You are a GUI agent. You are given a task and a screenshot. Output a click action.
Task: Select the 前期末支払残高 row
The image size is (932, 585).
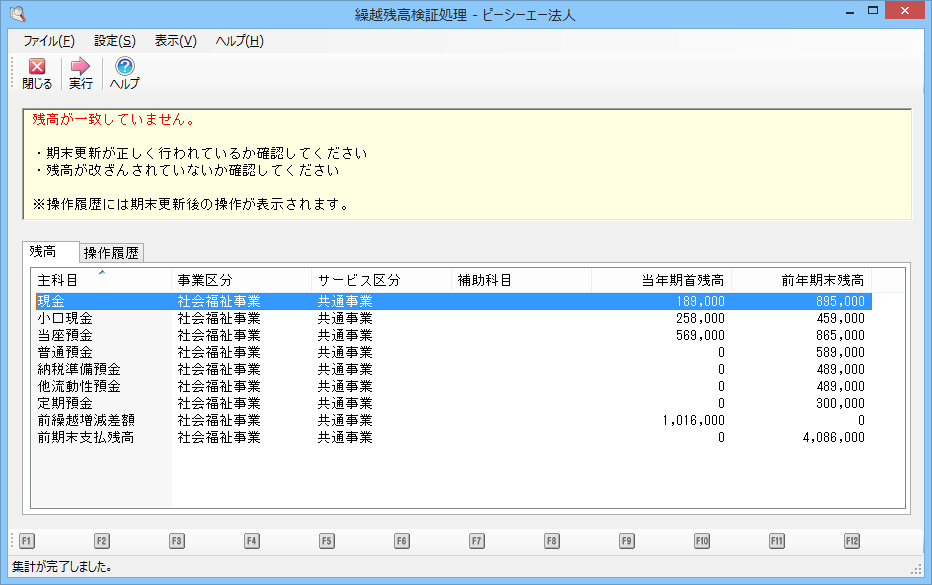86,438
